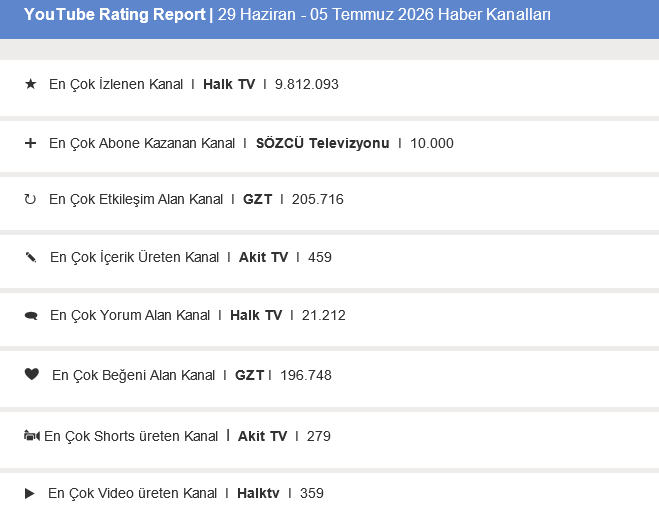The image size is (659, 517).
Task: Select Halk TV in Yorum Alan row
Action: pyautogui.click(x=256, y=315)
